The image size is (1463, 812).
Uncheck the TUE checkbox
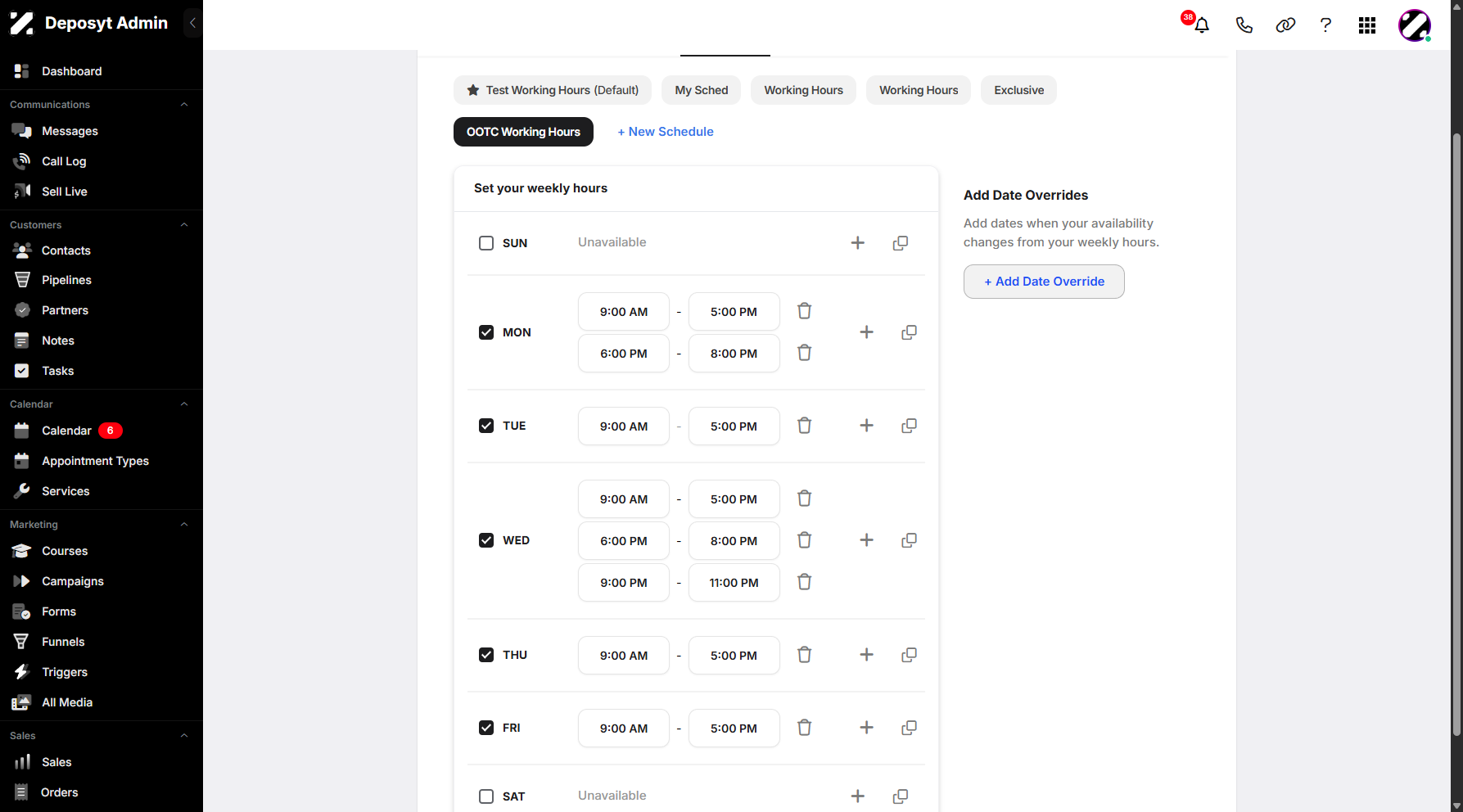(x=486, y=426)
